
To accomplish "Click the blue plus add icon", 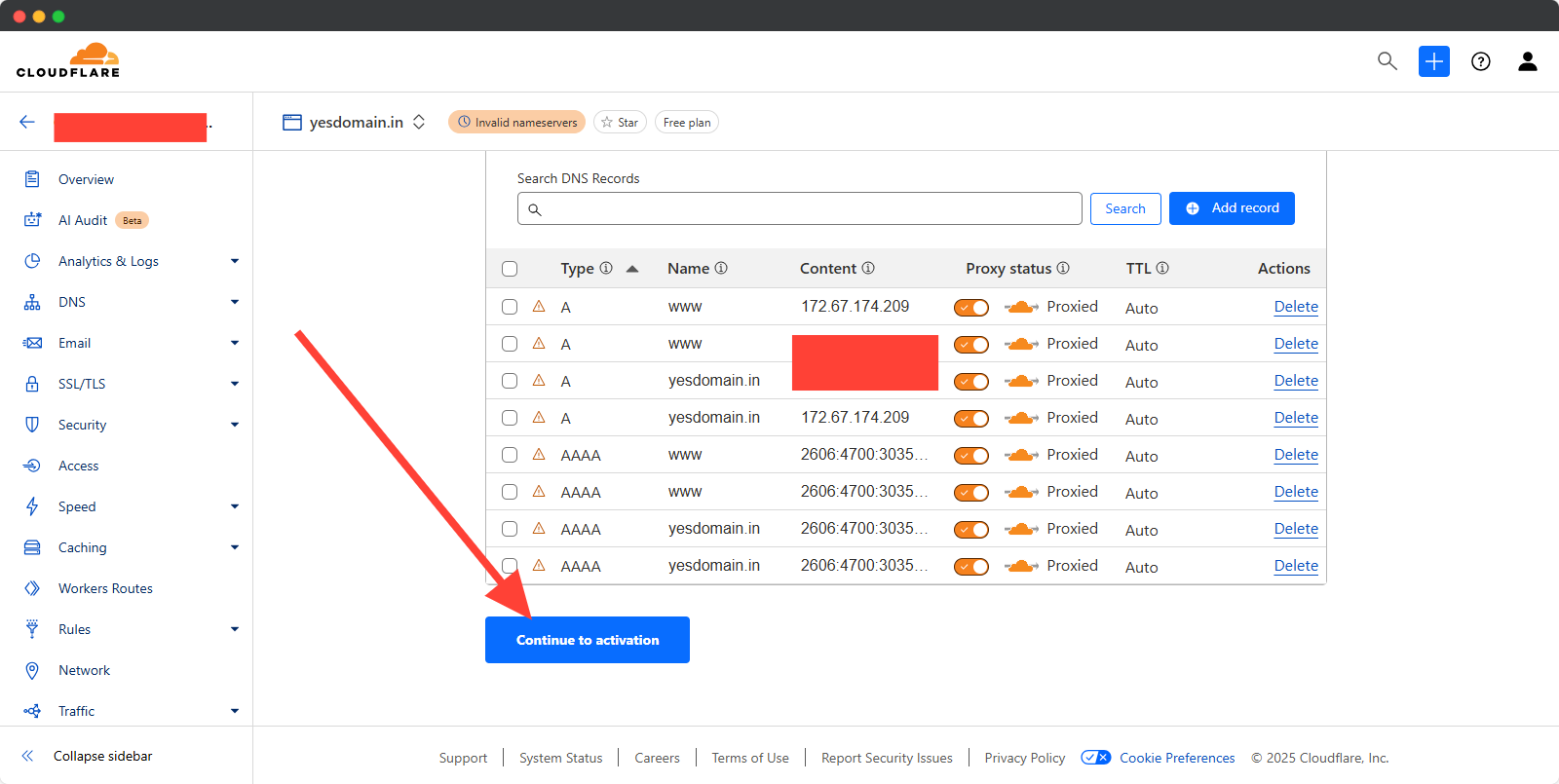I will pos(1434,61).
